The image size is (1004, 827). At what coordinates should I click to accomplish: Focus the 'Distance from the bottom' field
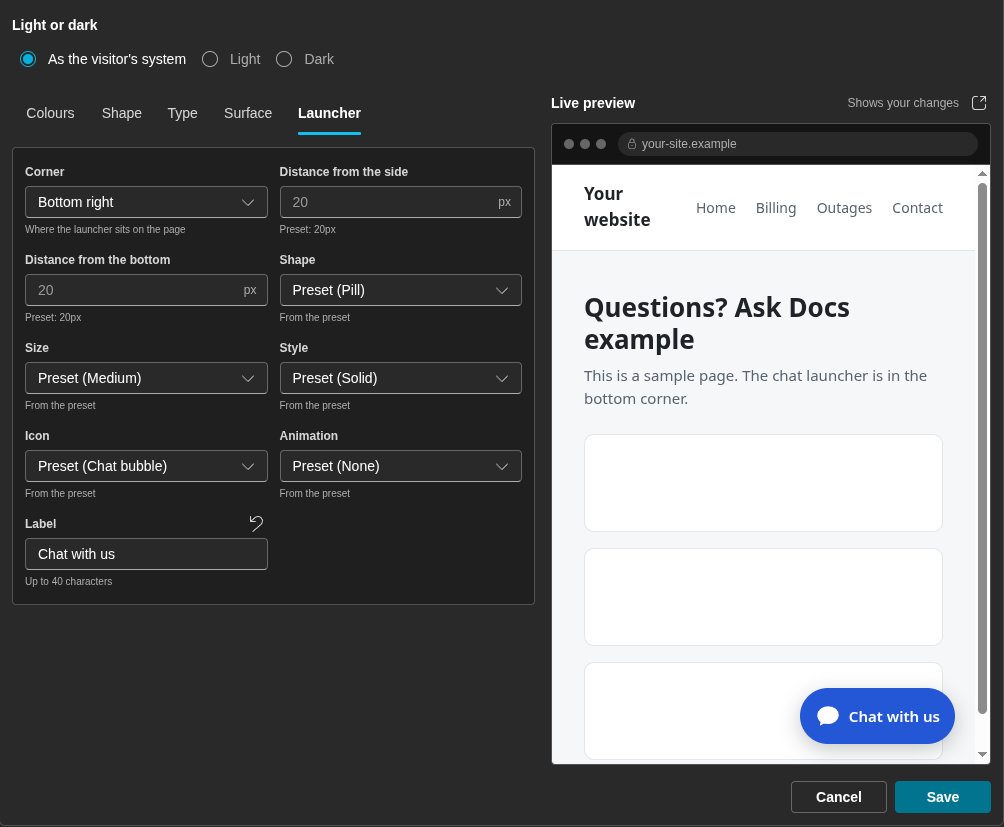tap(146, 290)
